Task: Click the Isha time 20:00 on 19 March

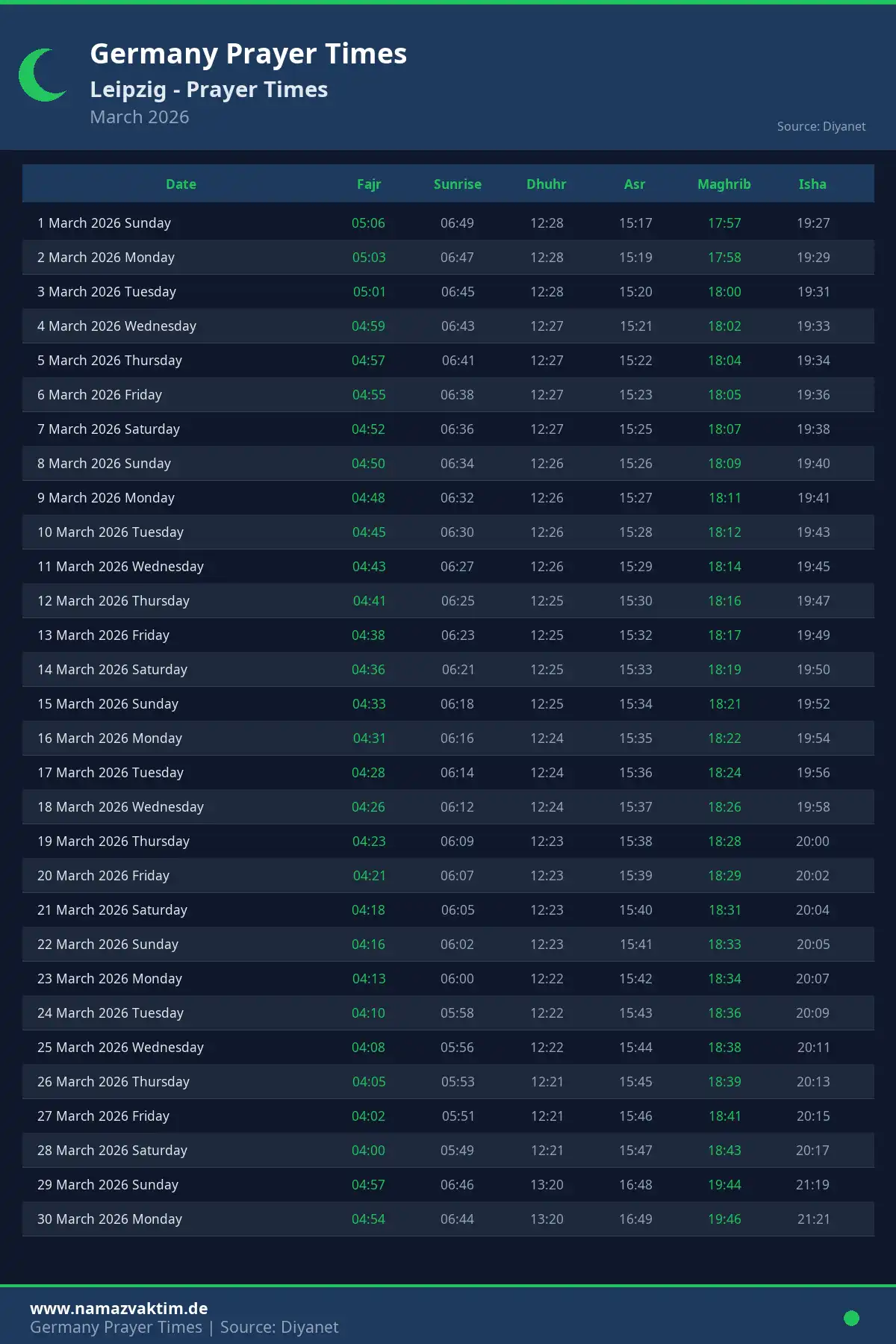Action: 812,841
